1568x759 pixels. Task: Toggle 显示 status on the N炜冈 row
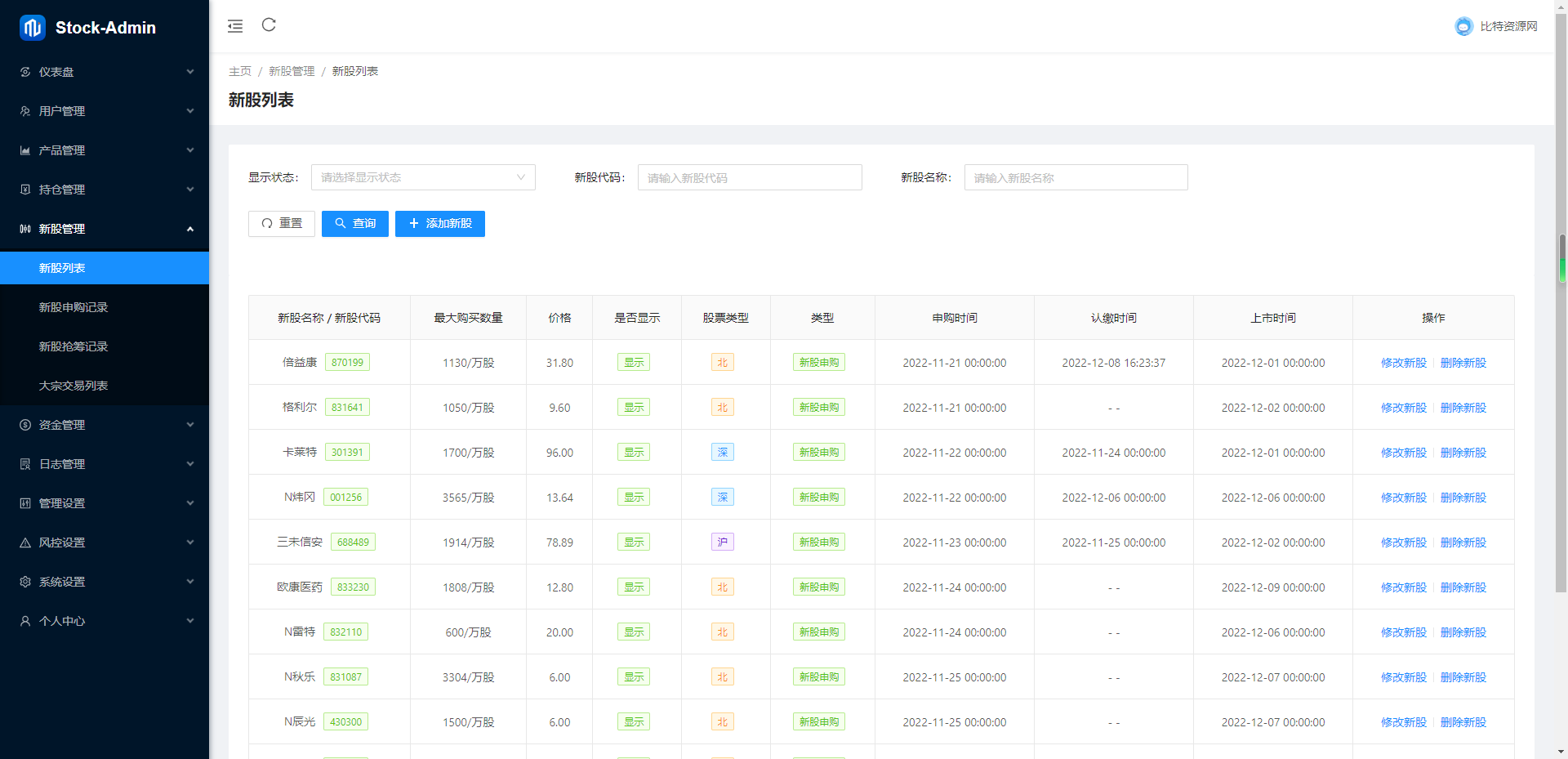(x=633, y=497)
